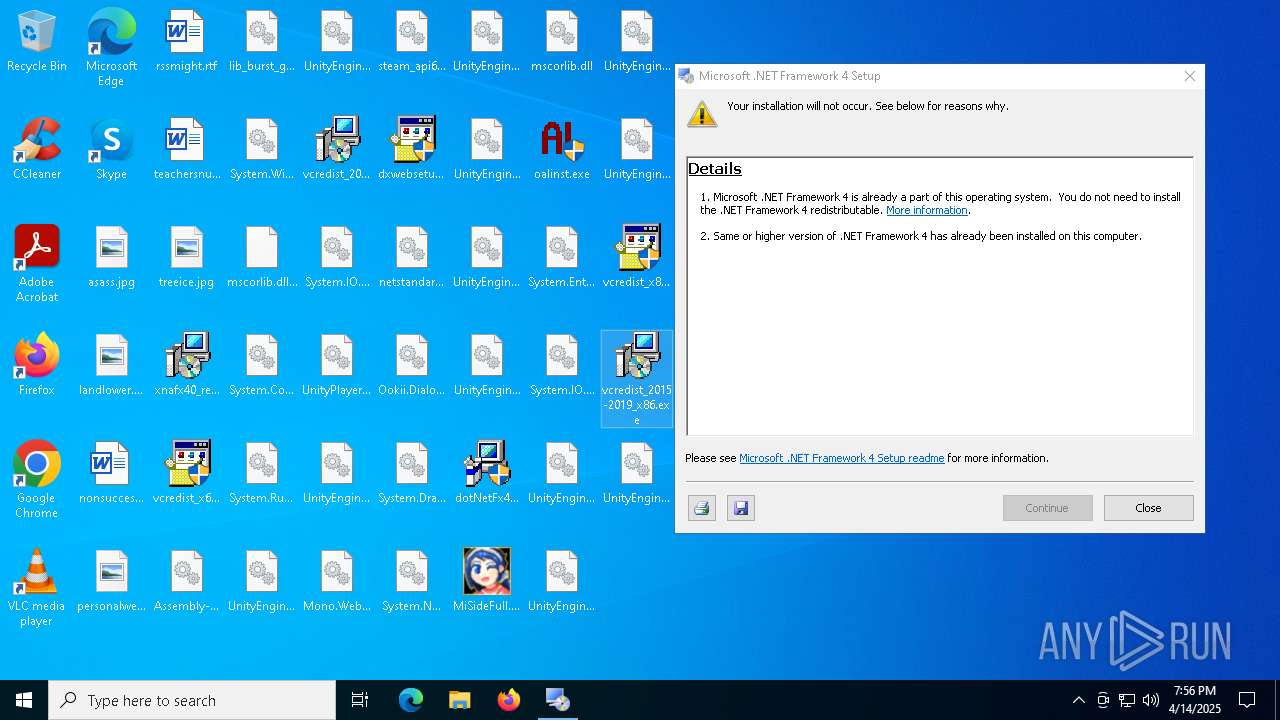Select the vcredist_2015-2019_x86.exe icon
This screenshot has width=1280, height=720.
637,379
